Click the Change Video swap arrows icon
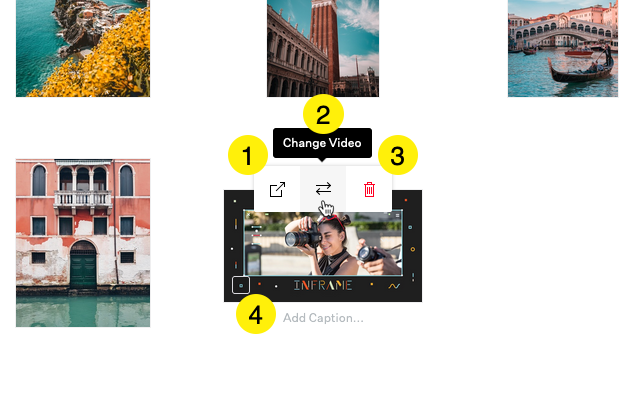 [x=323, y=188]
